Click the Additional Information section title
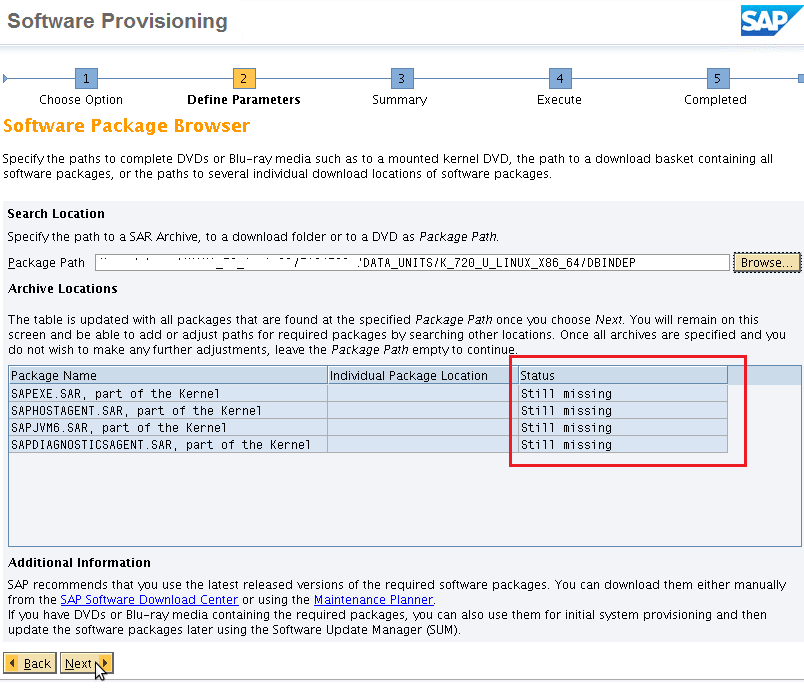Image resolution: width=804 pixels, height=689 pixels. coord(79,562)
